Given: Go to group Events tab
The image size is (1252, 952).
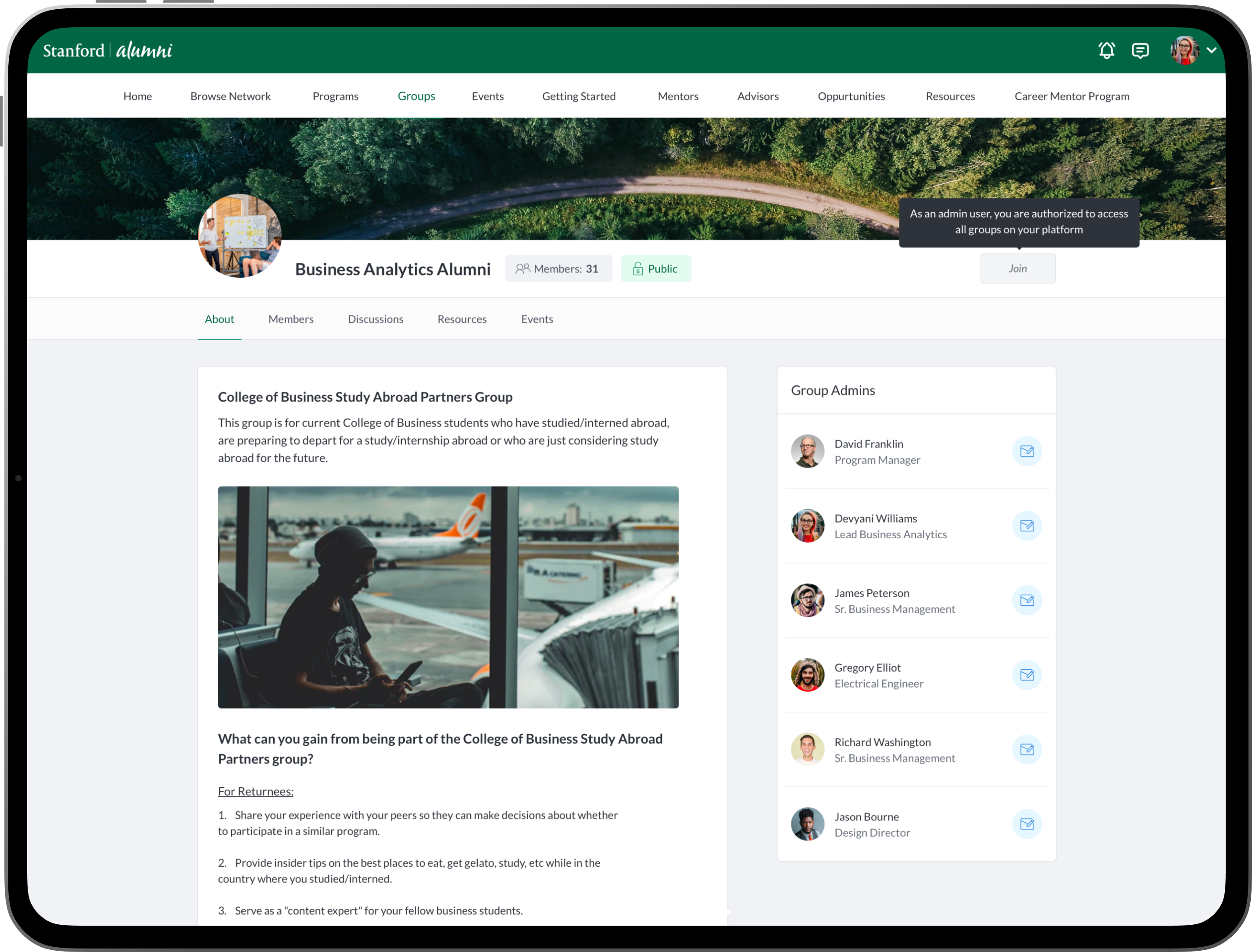Looking at the screenshot, I should pyautogui.click(x=537, y=319).
